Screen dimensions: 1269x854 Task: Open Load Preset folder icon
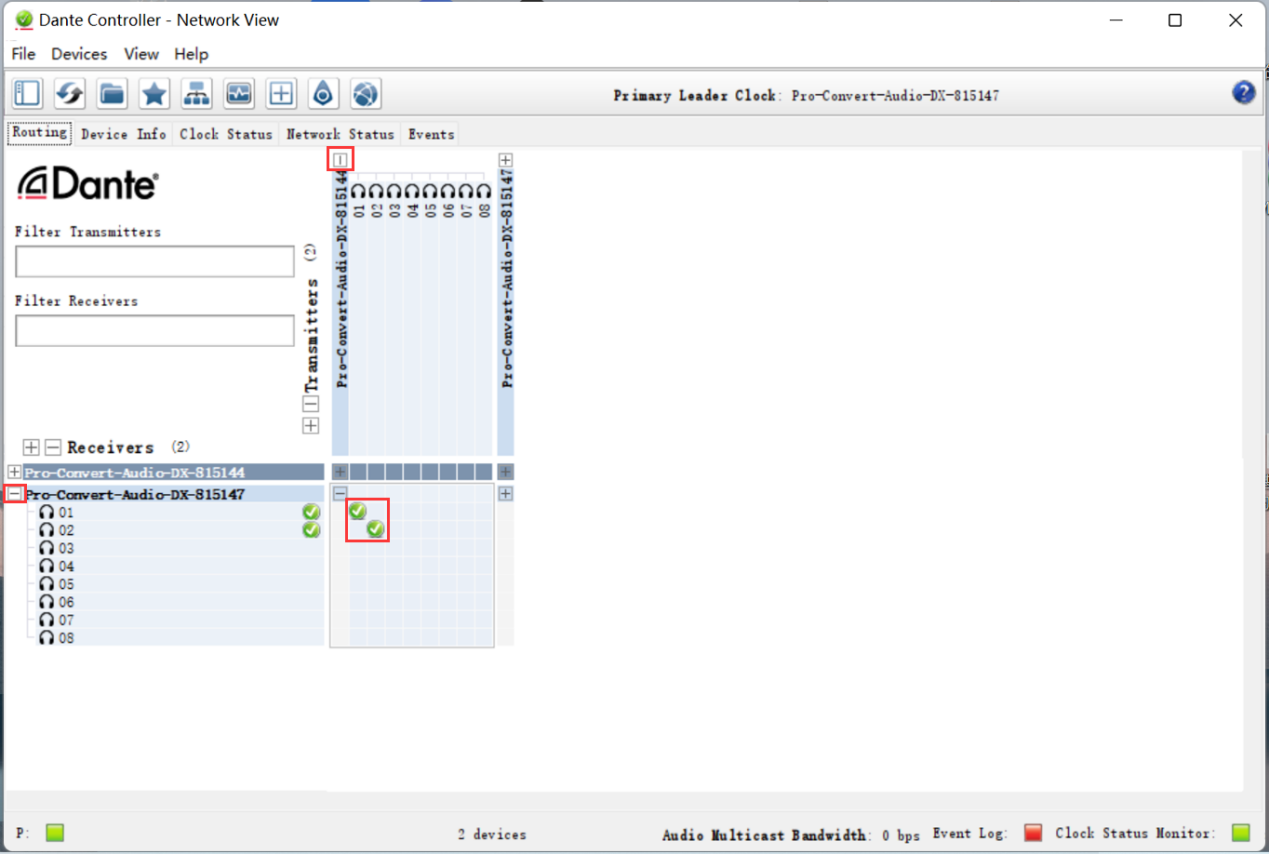[112, 94]
